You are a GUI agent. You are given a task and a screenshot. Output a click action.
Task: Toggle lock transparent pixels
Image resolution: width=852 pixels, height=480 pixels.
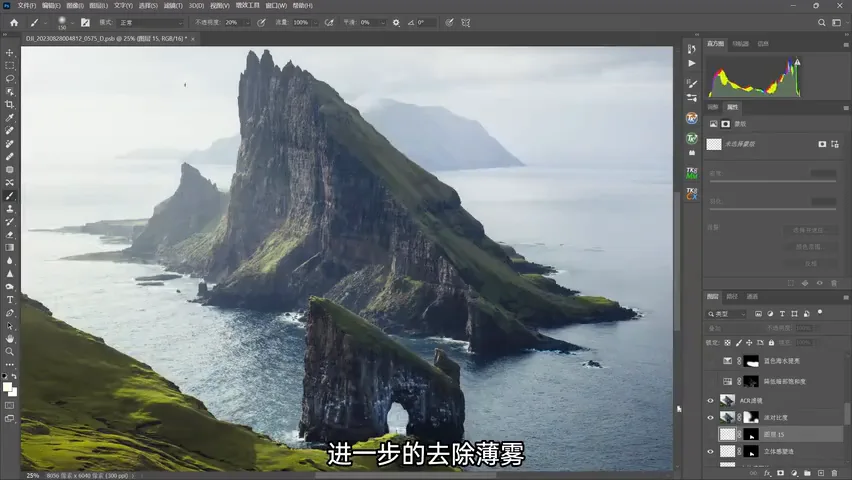(x=728, y=342)
